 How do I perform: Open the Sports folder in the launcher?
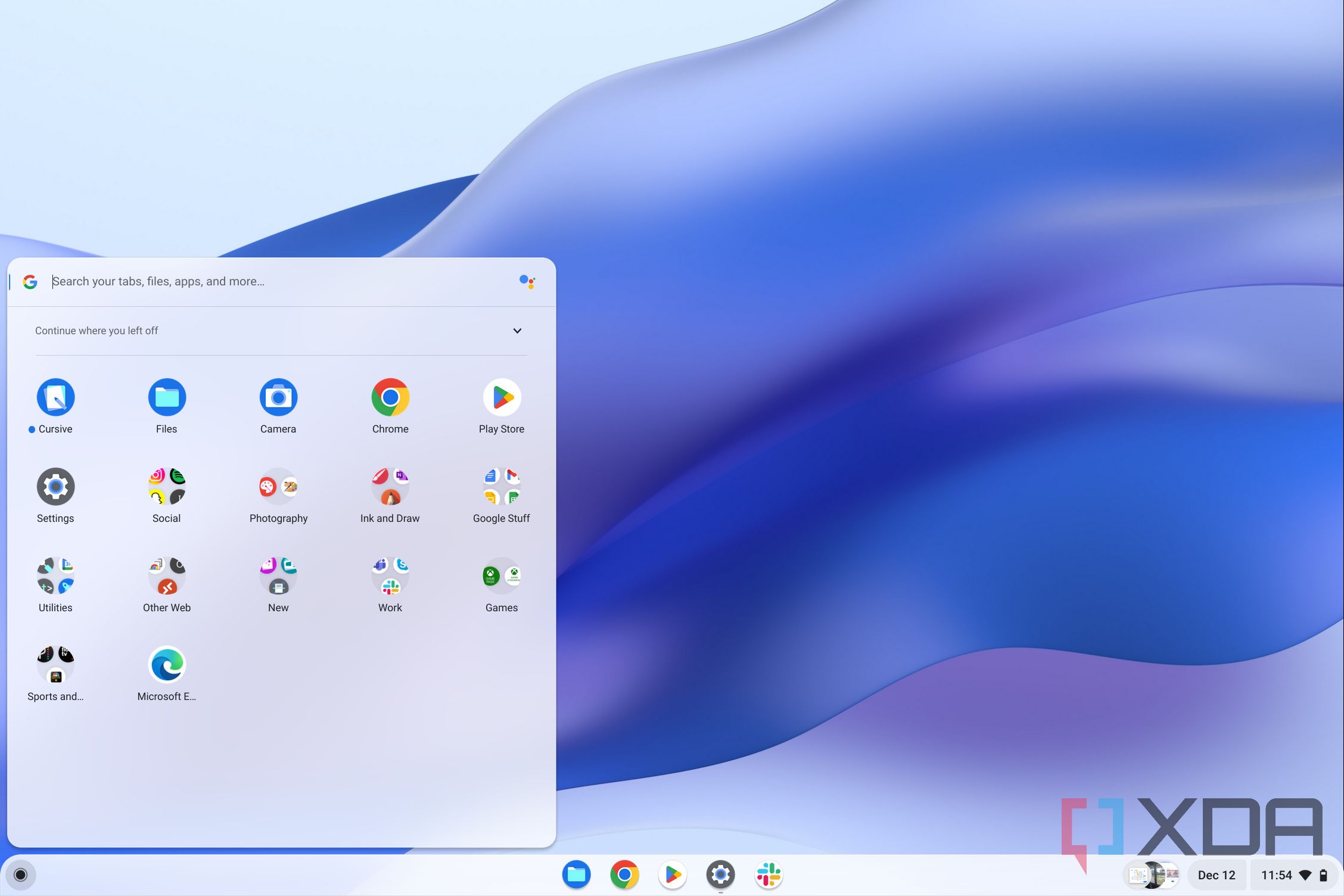[x=55, y=664]
